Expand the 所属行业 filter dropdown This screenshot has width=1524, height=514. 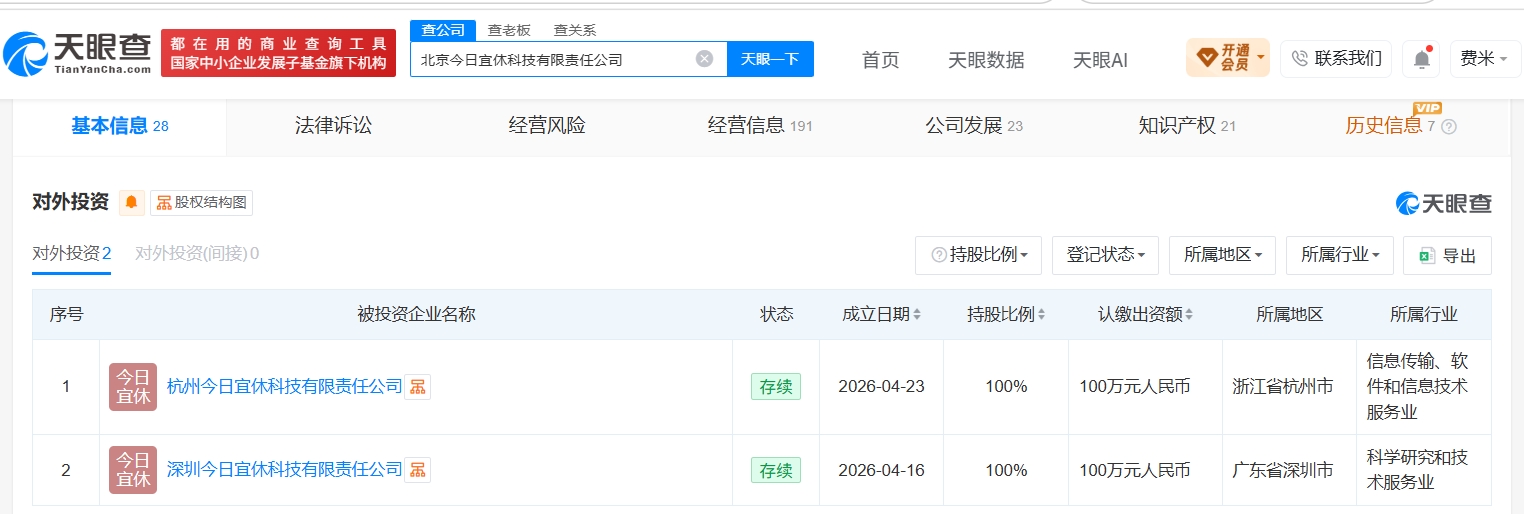click(x=1339, y=256)
